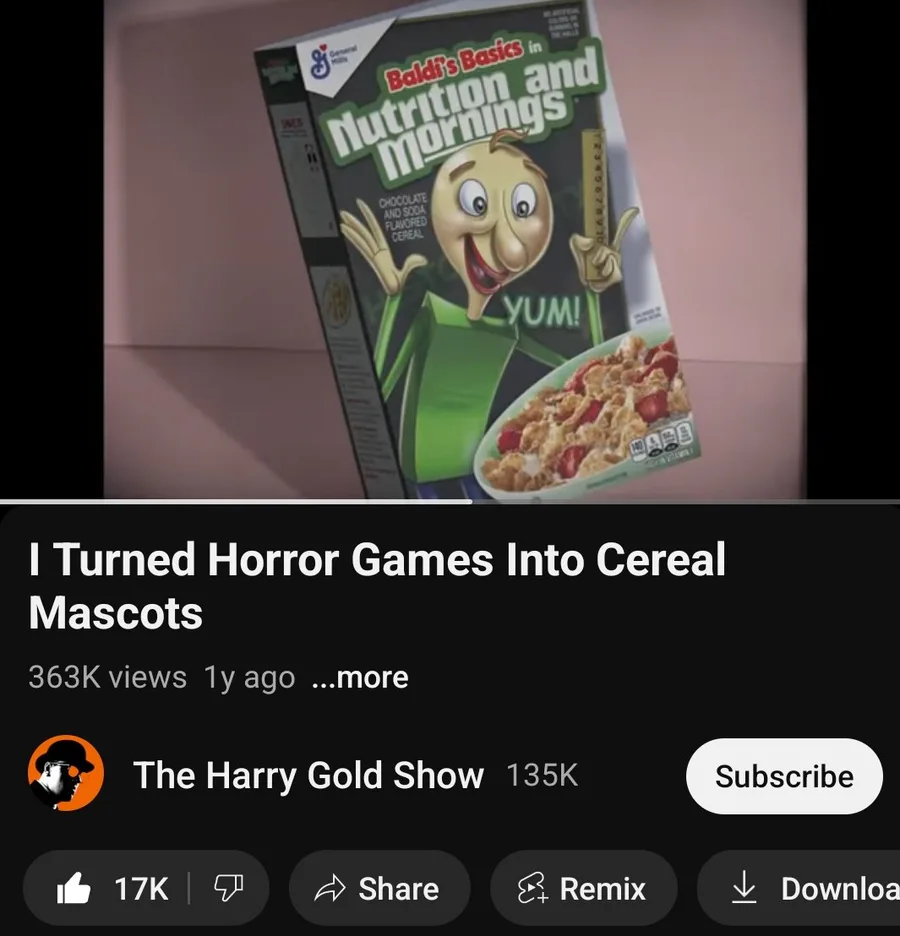Click the 17K like count

click(141, 889)
